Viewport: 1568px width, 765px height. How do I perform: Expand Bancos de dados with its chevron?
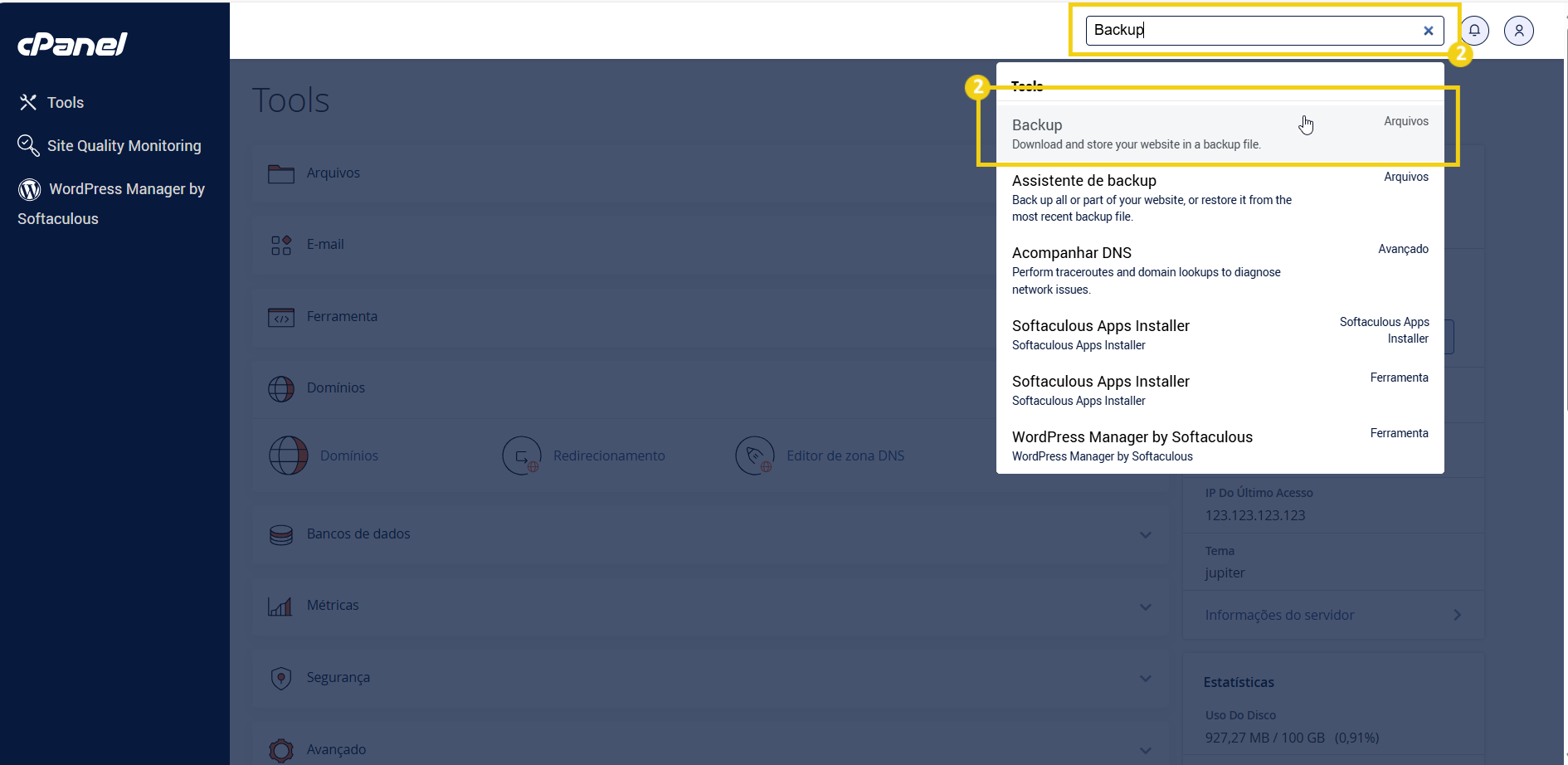click(1146, 535)
